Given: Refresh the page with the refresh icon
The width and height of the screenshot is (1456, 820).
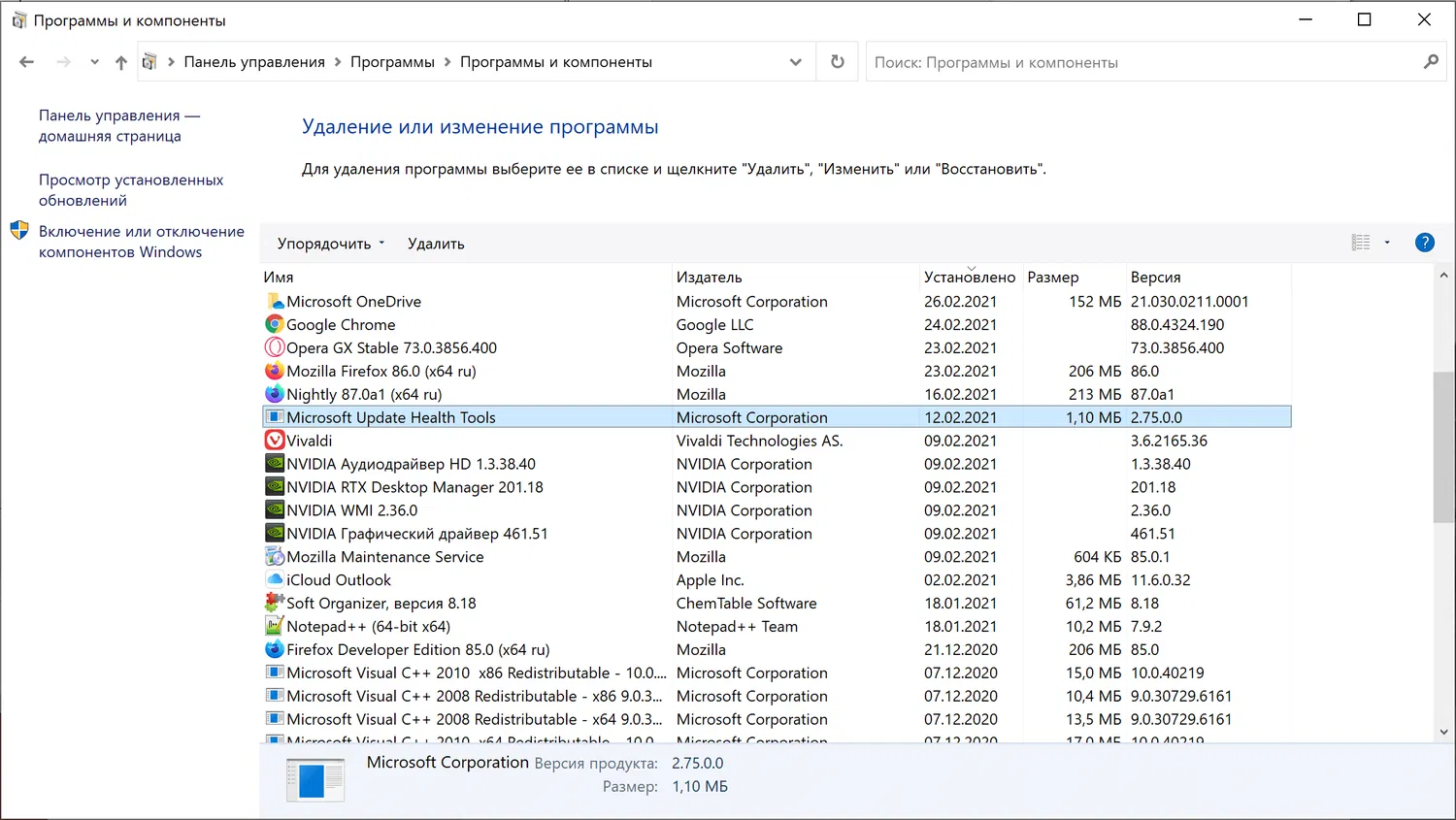Looking at the screenshot, I should tap(837, 61).
